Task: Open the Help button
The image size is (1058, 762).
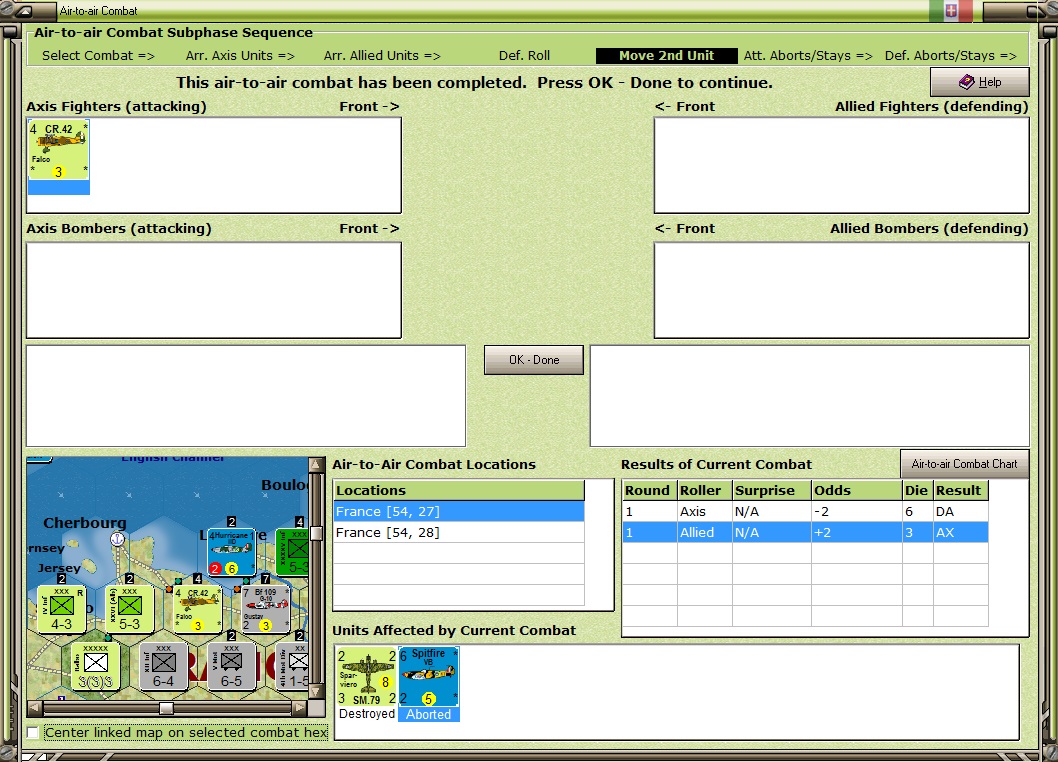Action: pos(980,82)
